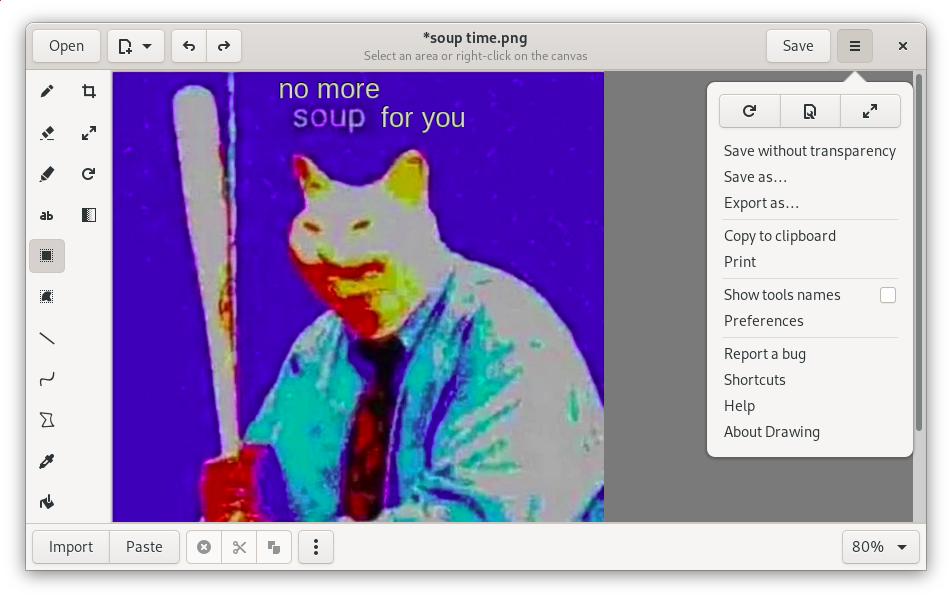Open more selection actions (three dots)
This screenshot has width=952, height=599.
coord(316,547)
